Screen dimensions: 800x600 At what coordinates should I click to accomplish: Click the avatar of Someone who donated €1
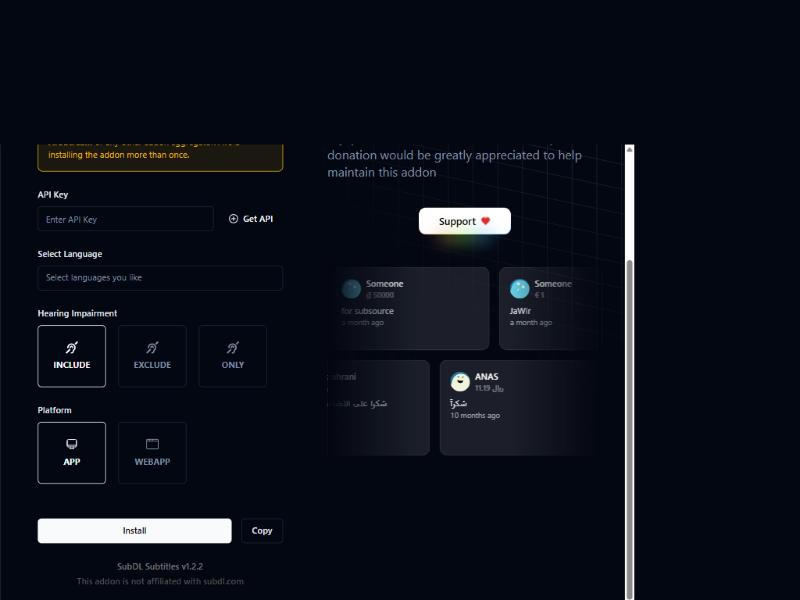(x=519, y=289)
